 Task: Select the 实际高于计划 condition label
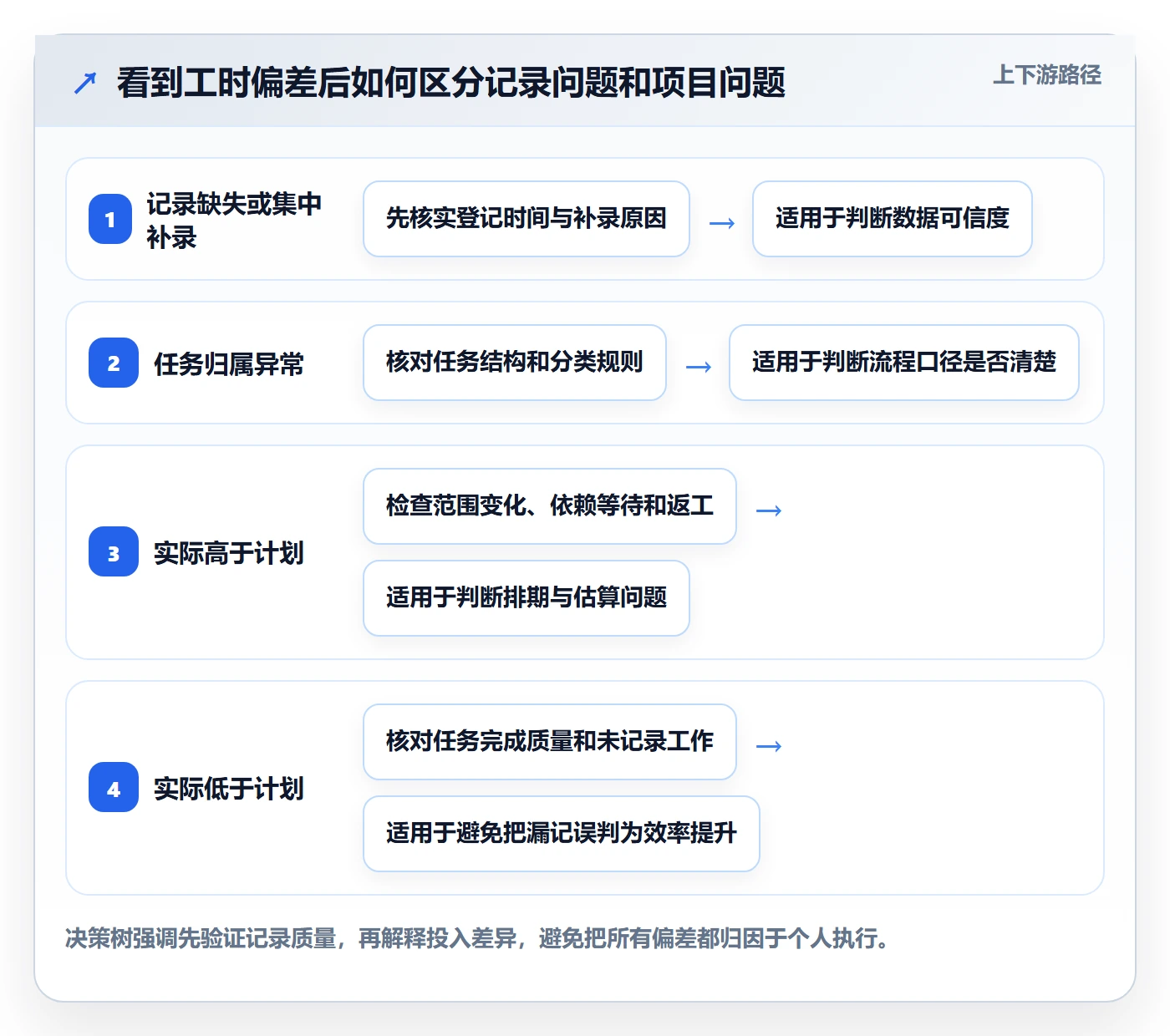229,552
